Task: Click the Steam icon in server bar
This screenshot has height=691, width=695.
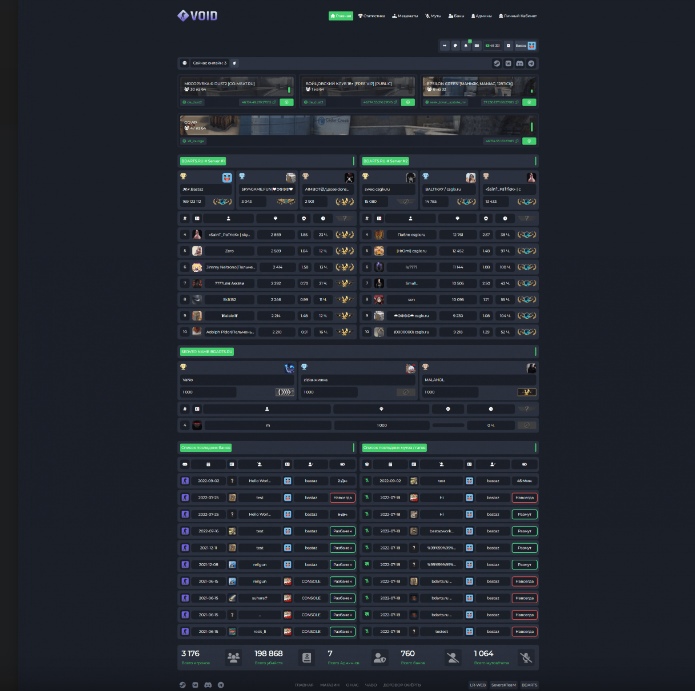Action: [497, 63]
